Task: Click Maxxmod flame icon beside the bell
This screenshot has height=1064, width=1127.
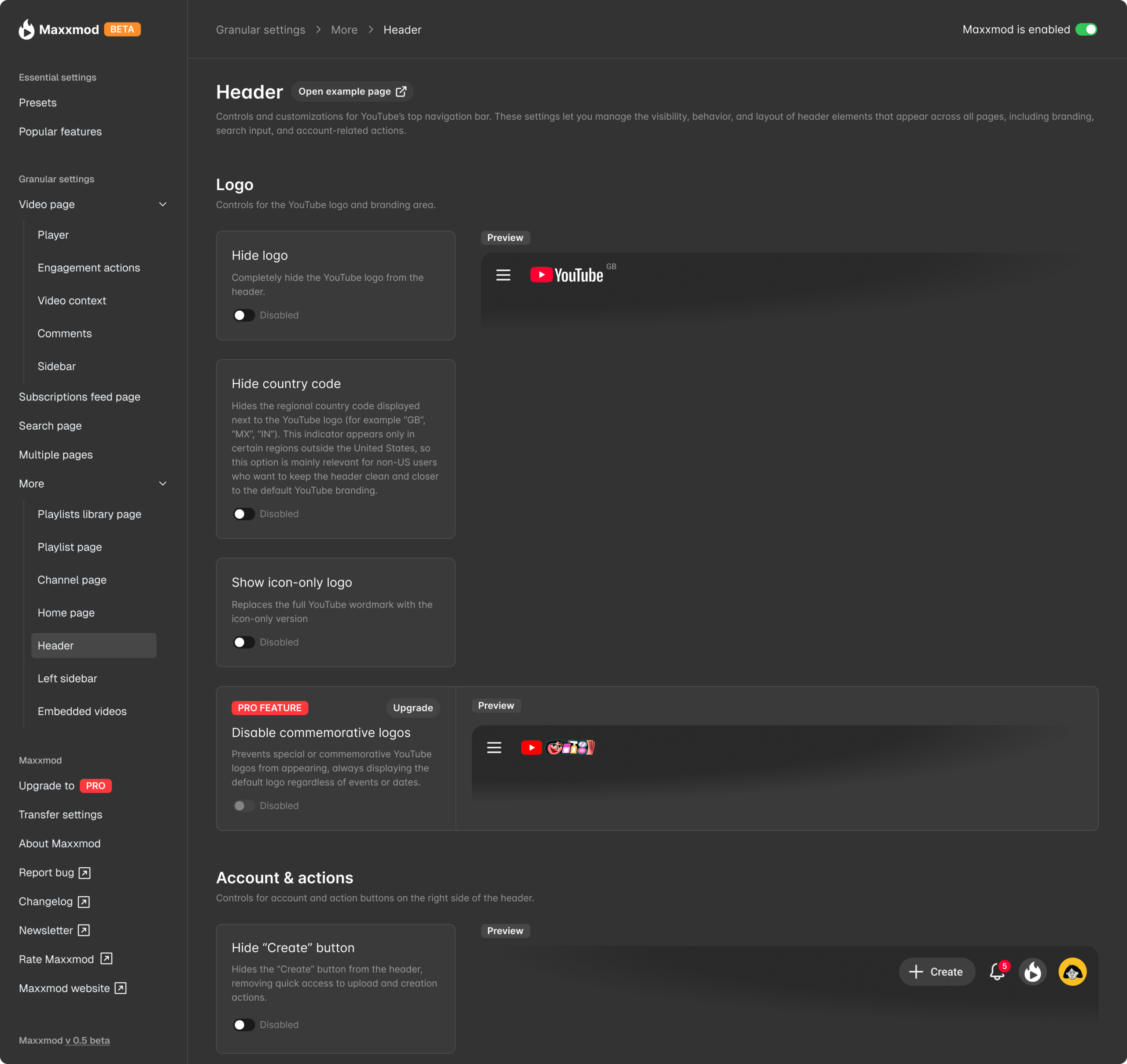Action: [1032, 972]
